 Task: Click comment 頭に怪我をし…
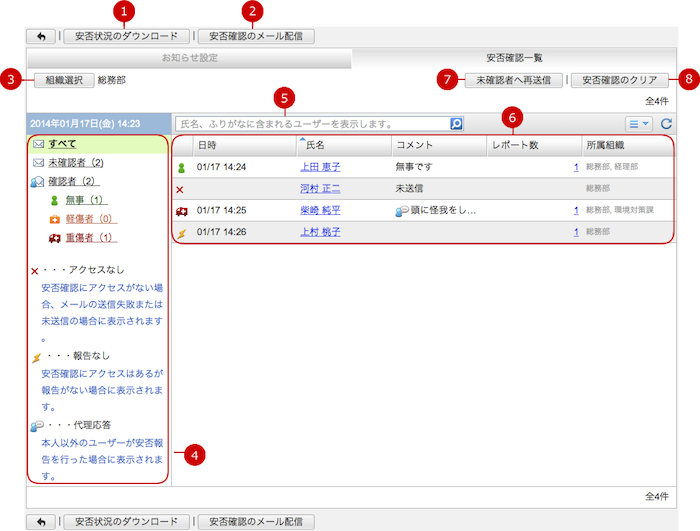pyautogui.click(x=443, y=210)
